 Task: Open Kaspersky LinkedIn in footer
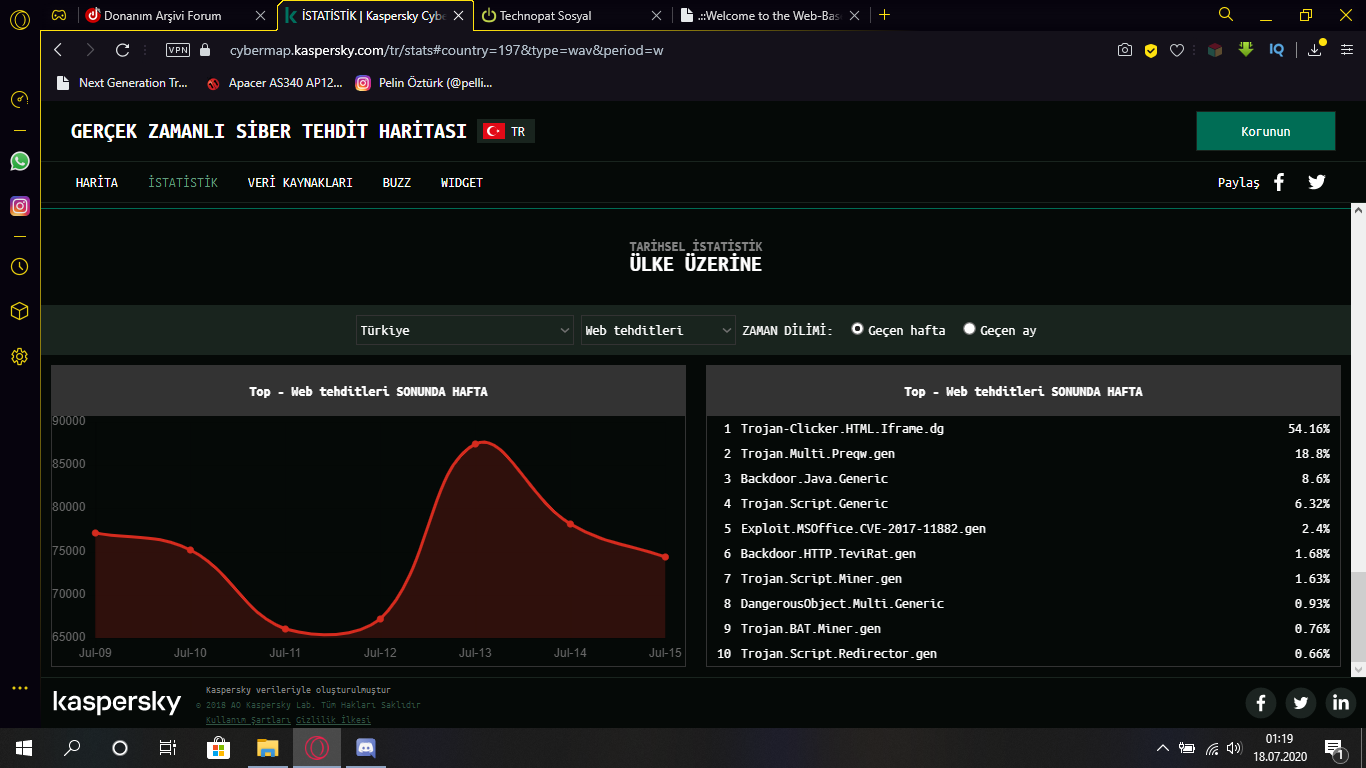click(x=1341, y=703)
